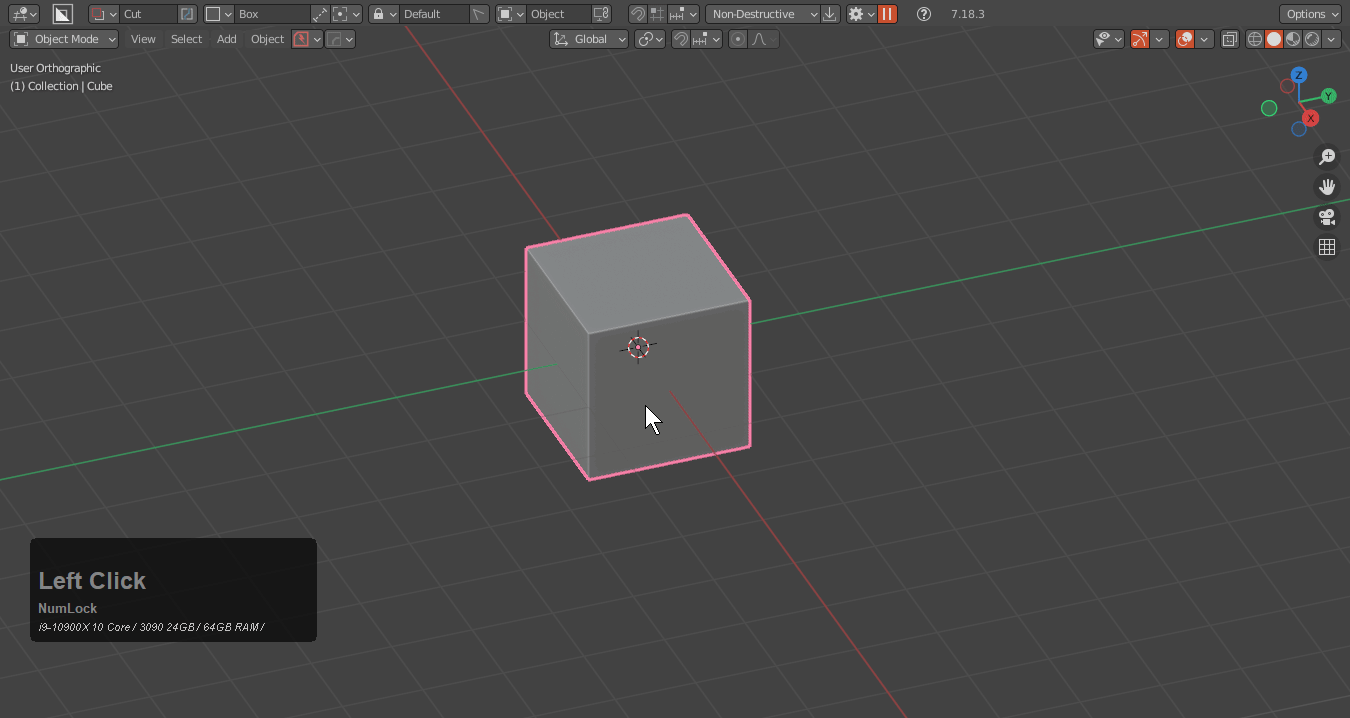
Task: Click the BoxCutter help question mark icon
Action: click(x=924, y=14)
